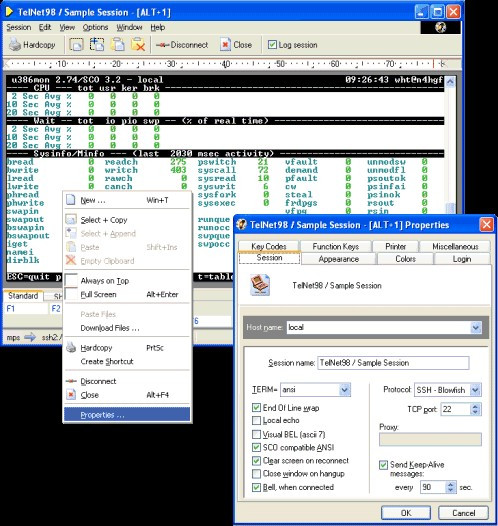
Task: Click the TCP port input field
Action: point(455,409)
